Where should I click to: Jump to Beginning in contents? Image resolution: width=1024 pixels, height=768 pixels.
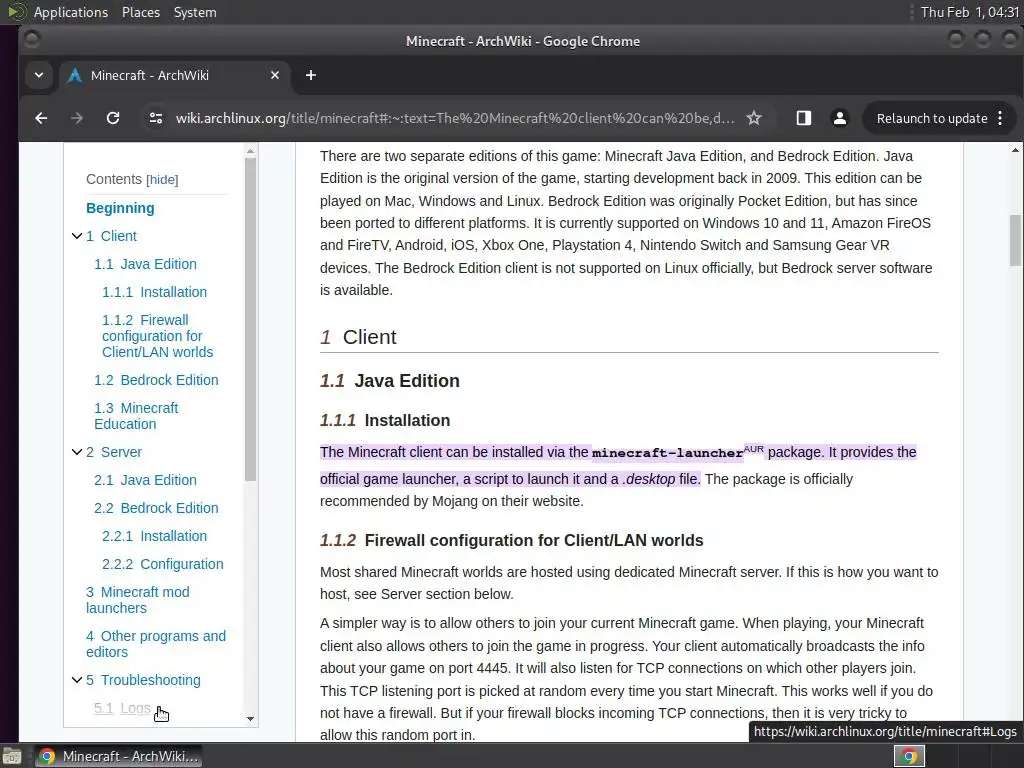120,208
